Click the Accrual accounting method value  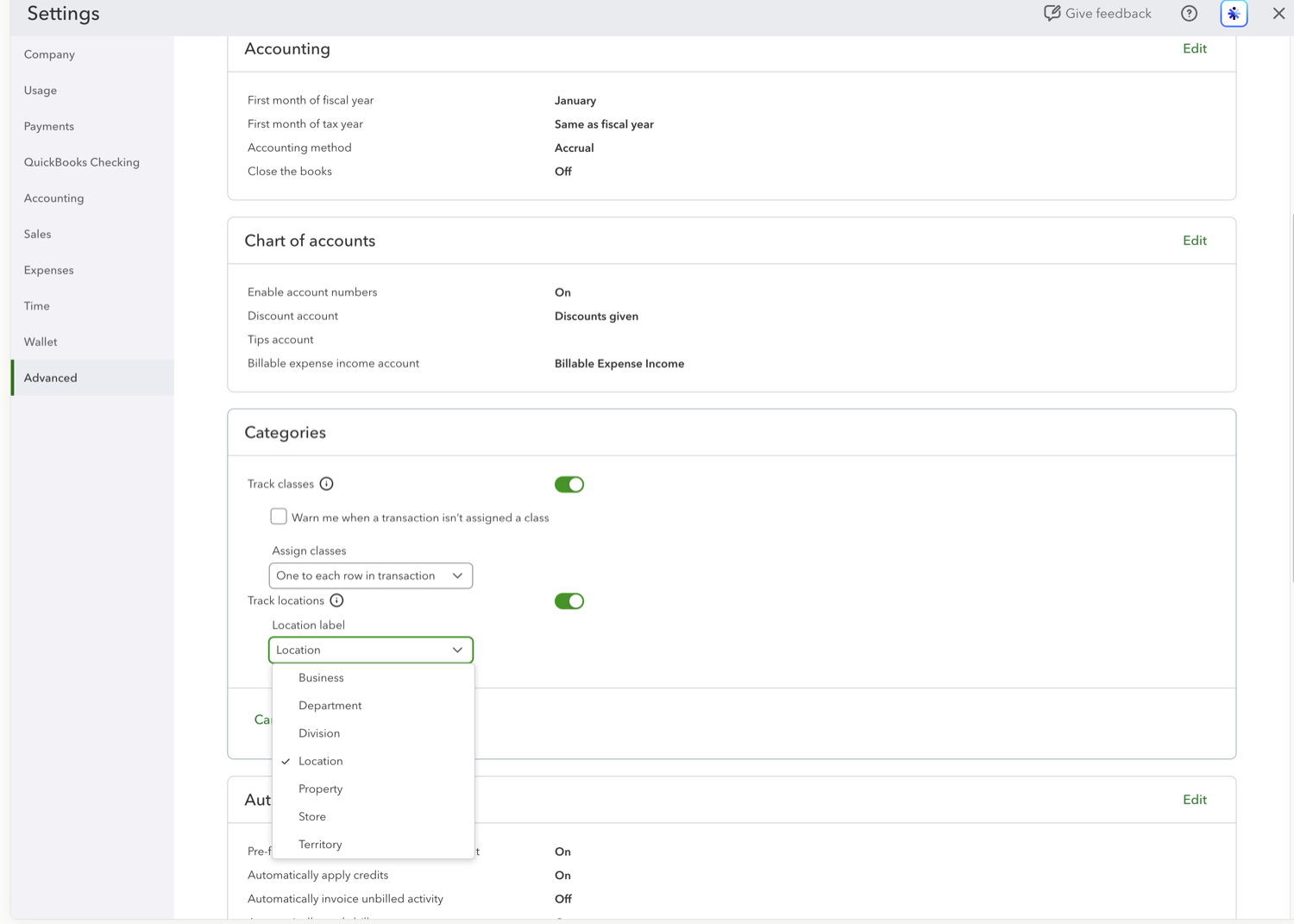point(574,148)
